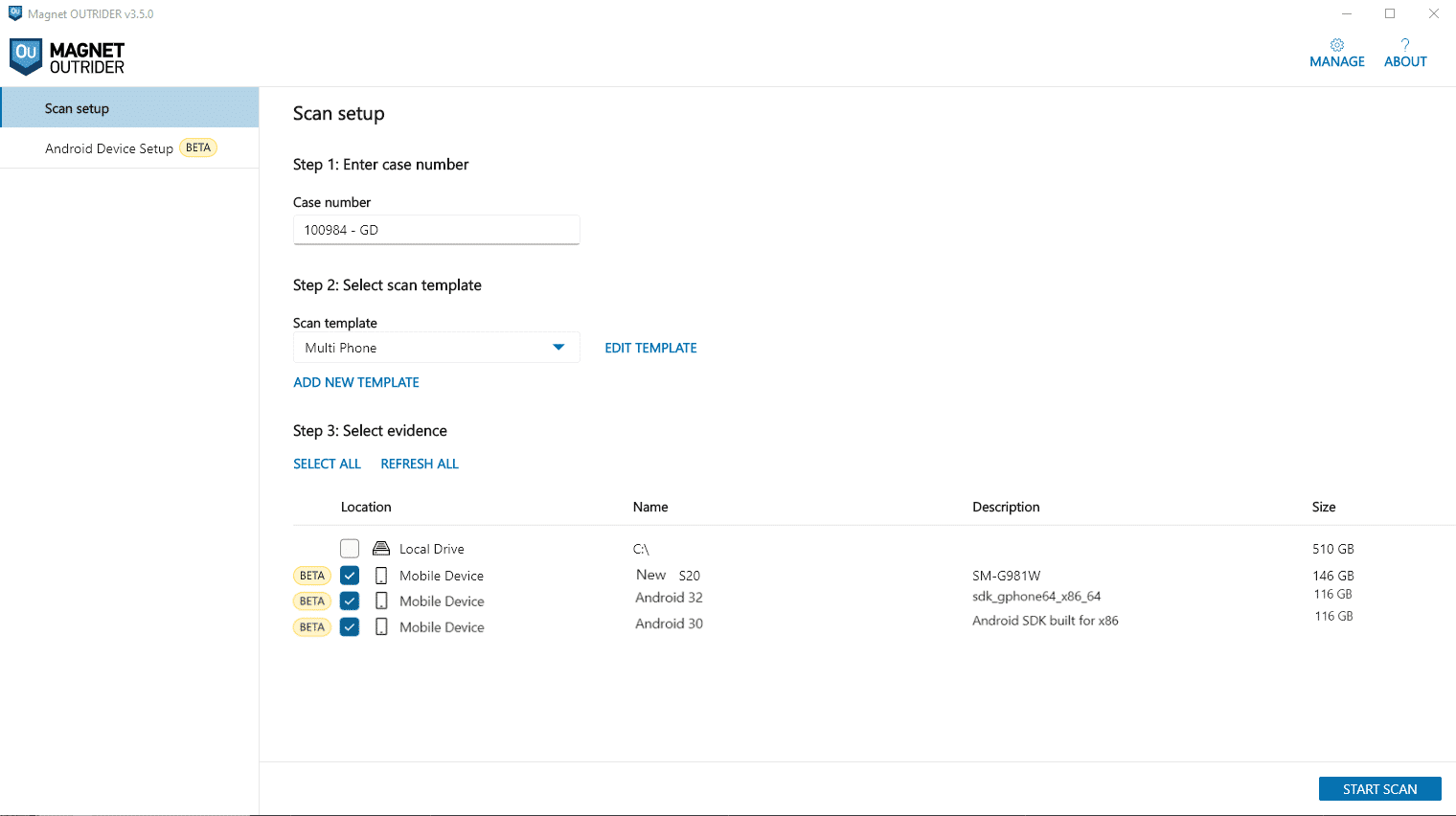Open the About question mark icon
Screen dimensions: 1456x816
[1405, 45]
